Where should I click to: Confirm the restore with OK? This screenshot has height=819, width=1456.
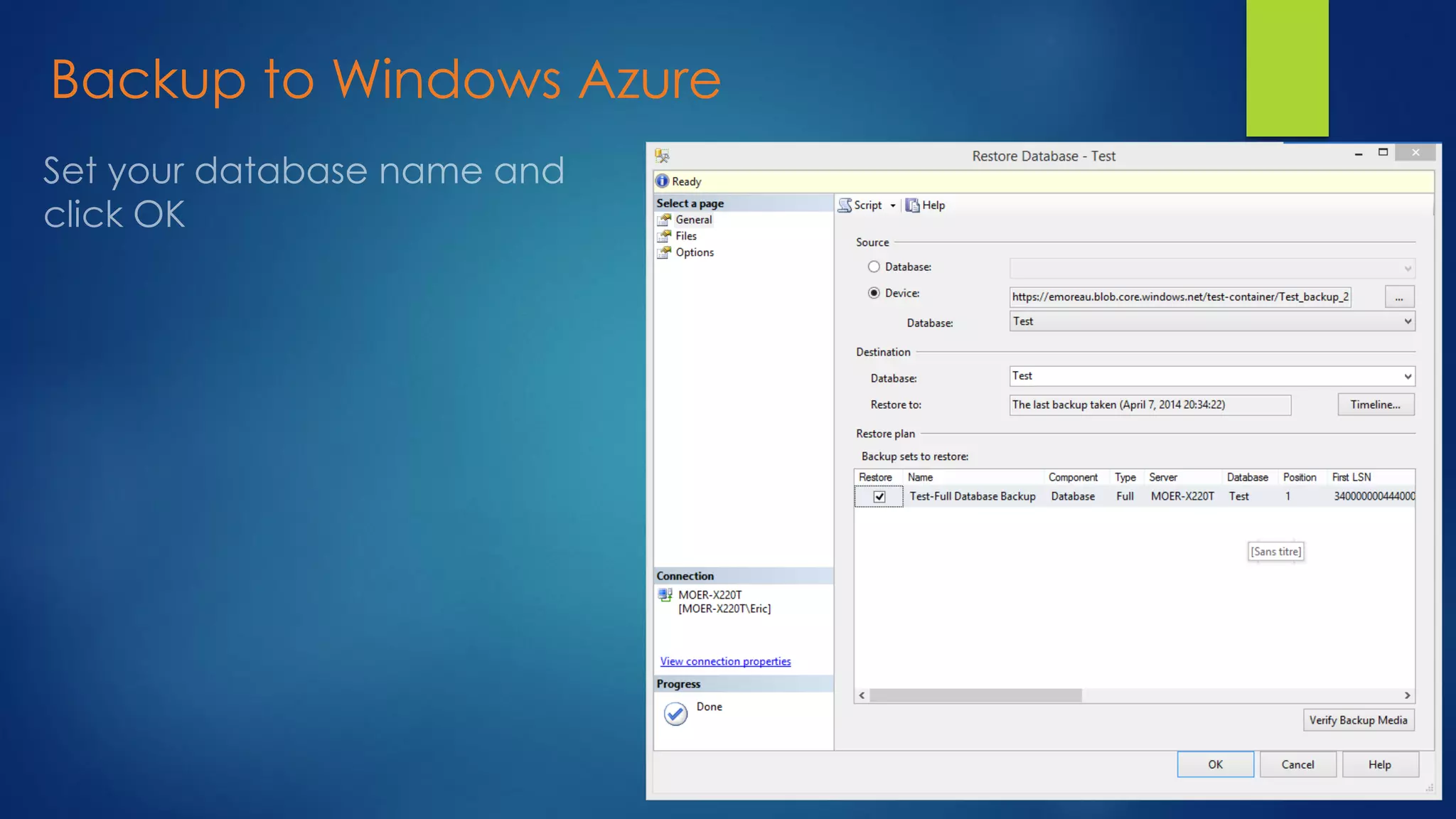pos(1215,764)
